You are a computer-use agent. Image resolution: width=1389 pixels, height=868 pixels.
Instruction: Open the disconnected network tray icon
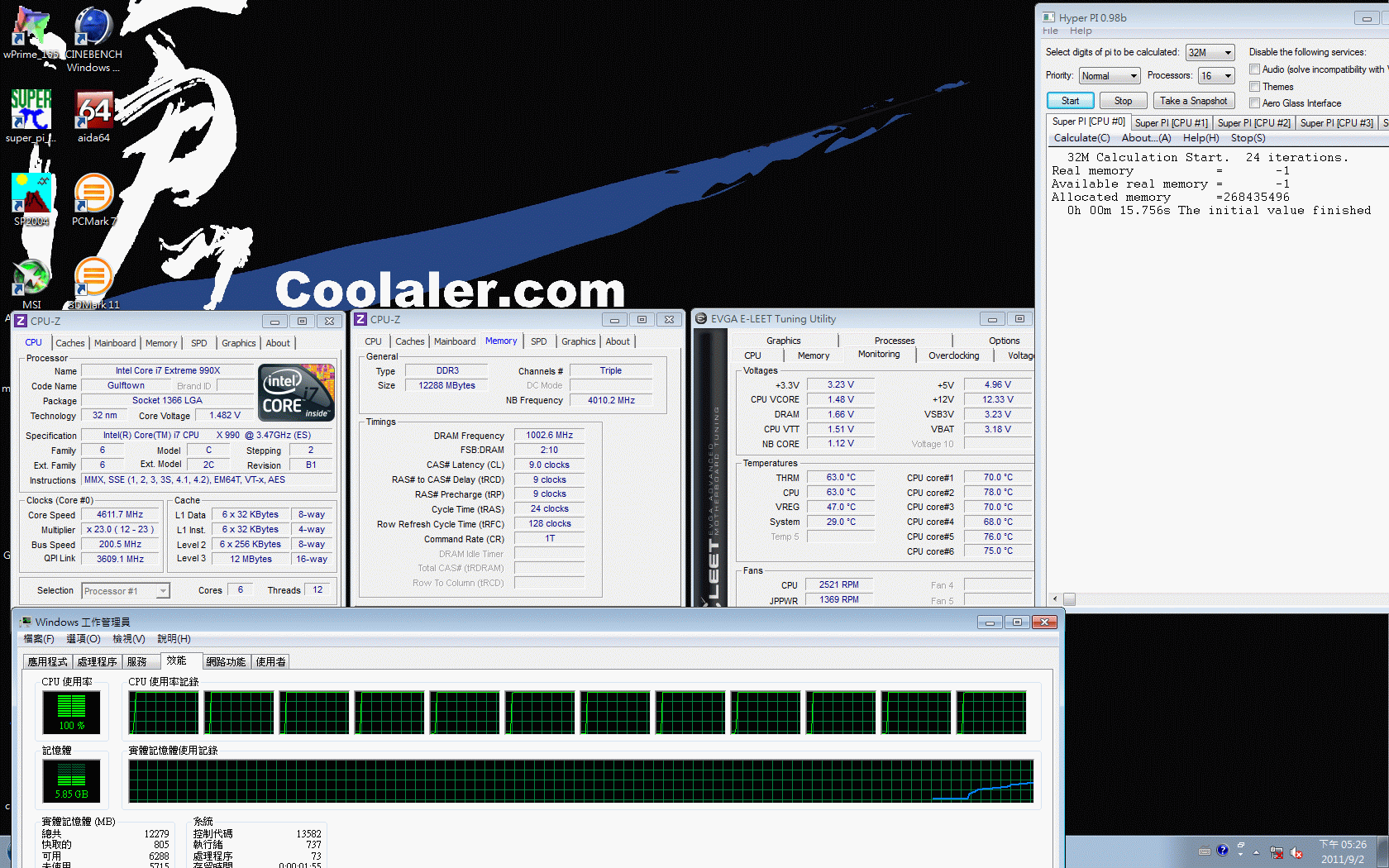tap(1277, 852)
